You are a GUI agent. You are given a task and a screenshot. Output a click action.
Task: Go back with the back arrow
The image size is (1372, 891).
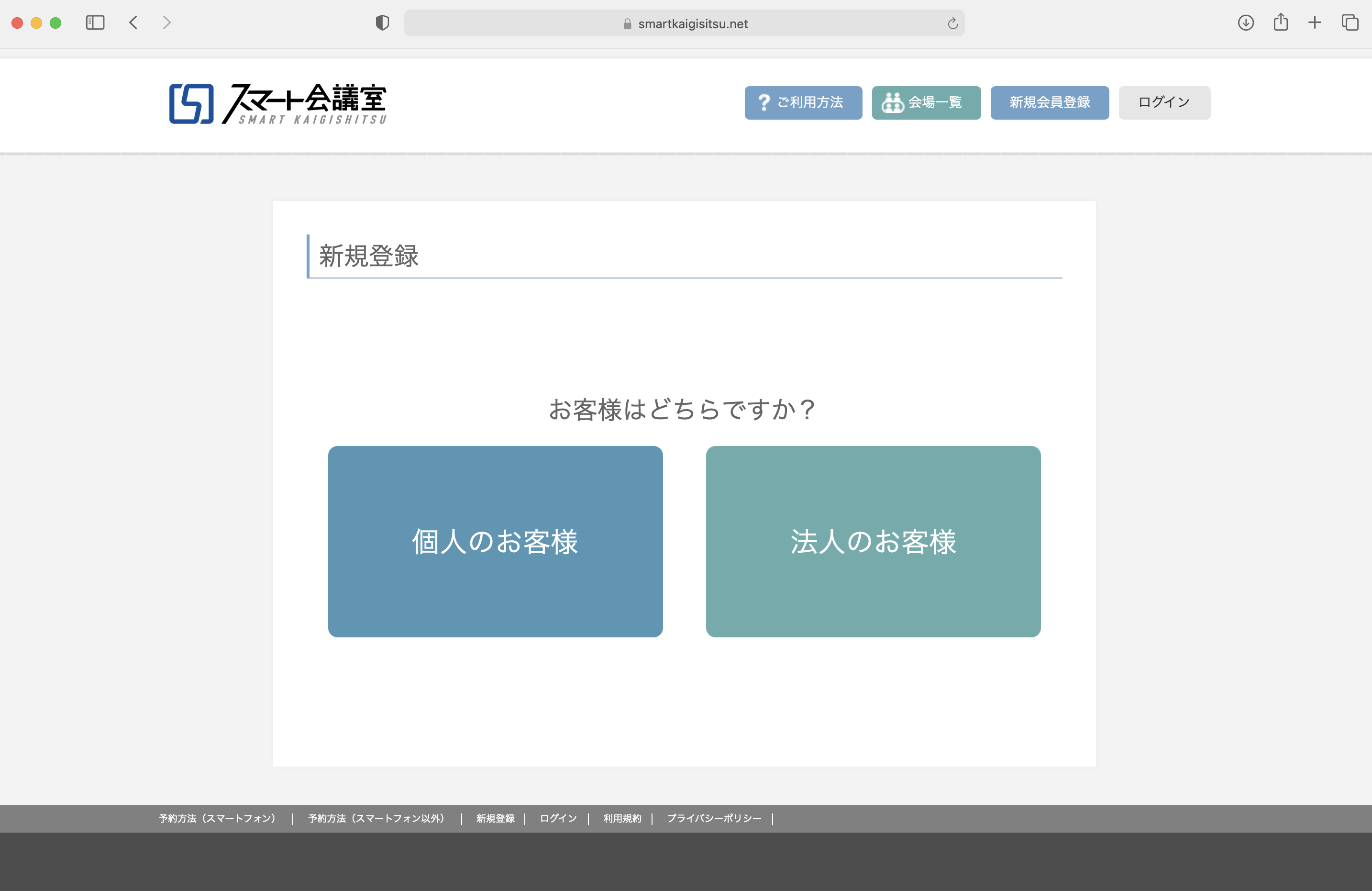click(x=133, y=22)
